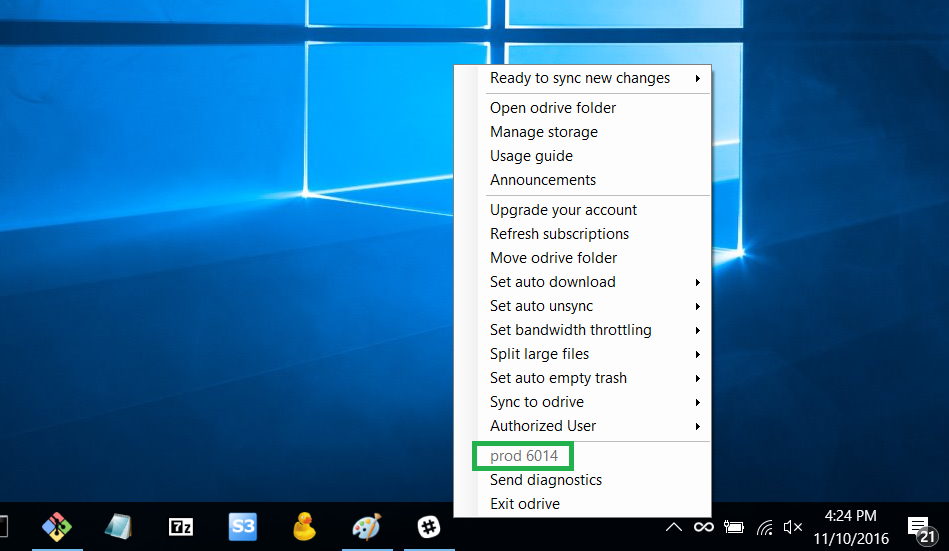Viewport: 949px width, 551px height.
Task: Click the odrive infinity tray icon
Action: (x=704, y=526)
